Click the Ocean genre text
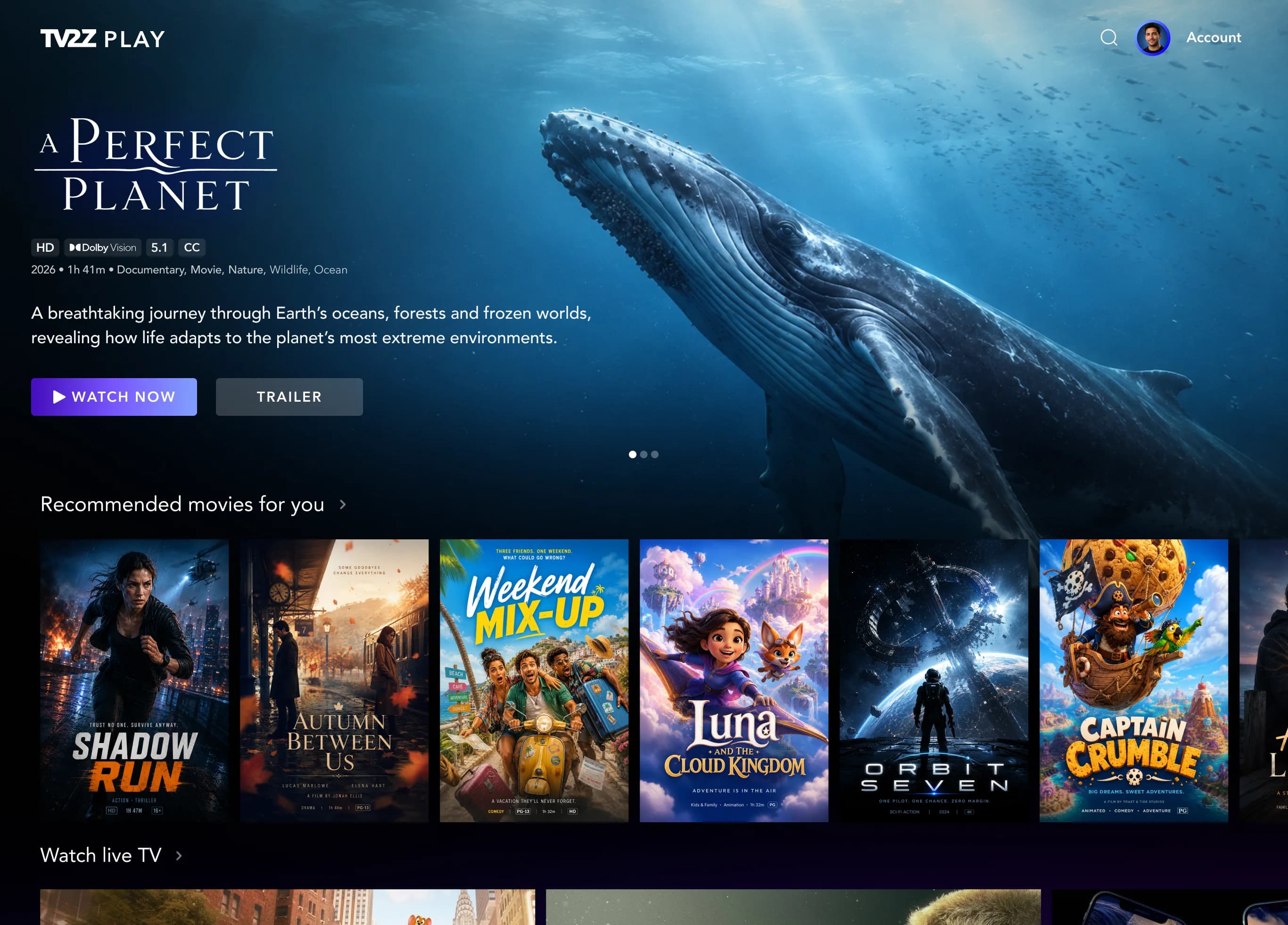This screenshot has height=925, width=1288. (x=330, y=270)
